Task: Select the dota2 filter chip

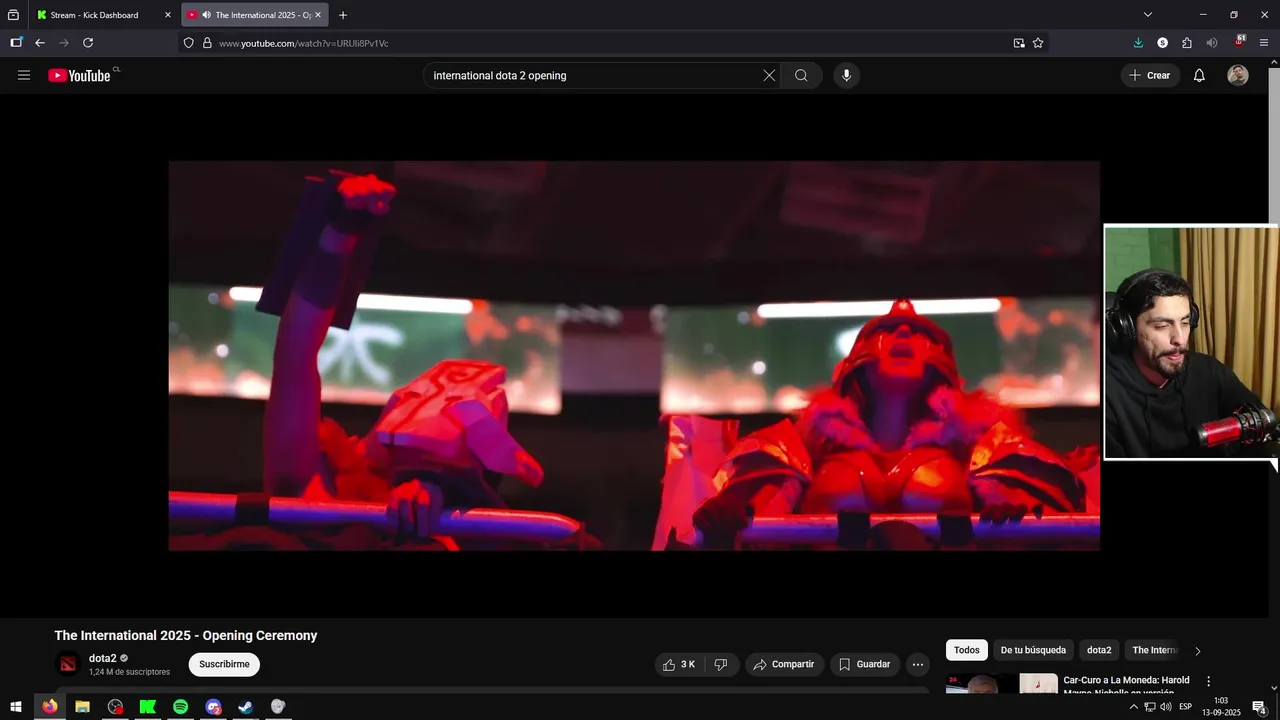Action: [1099, 650]
